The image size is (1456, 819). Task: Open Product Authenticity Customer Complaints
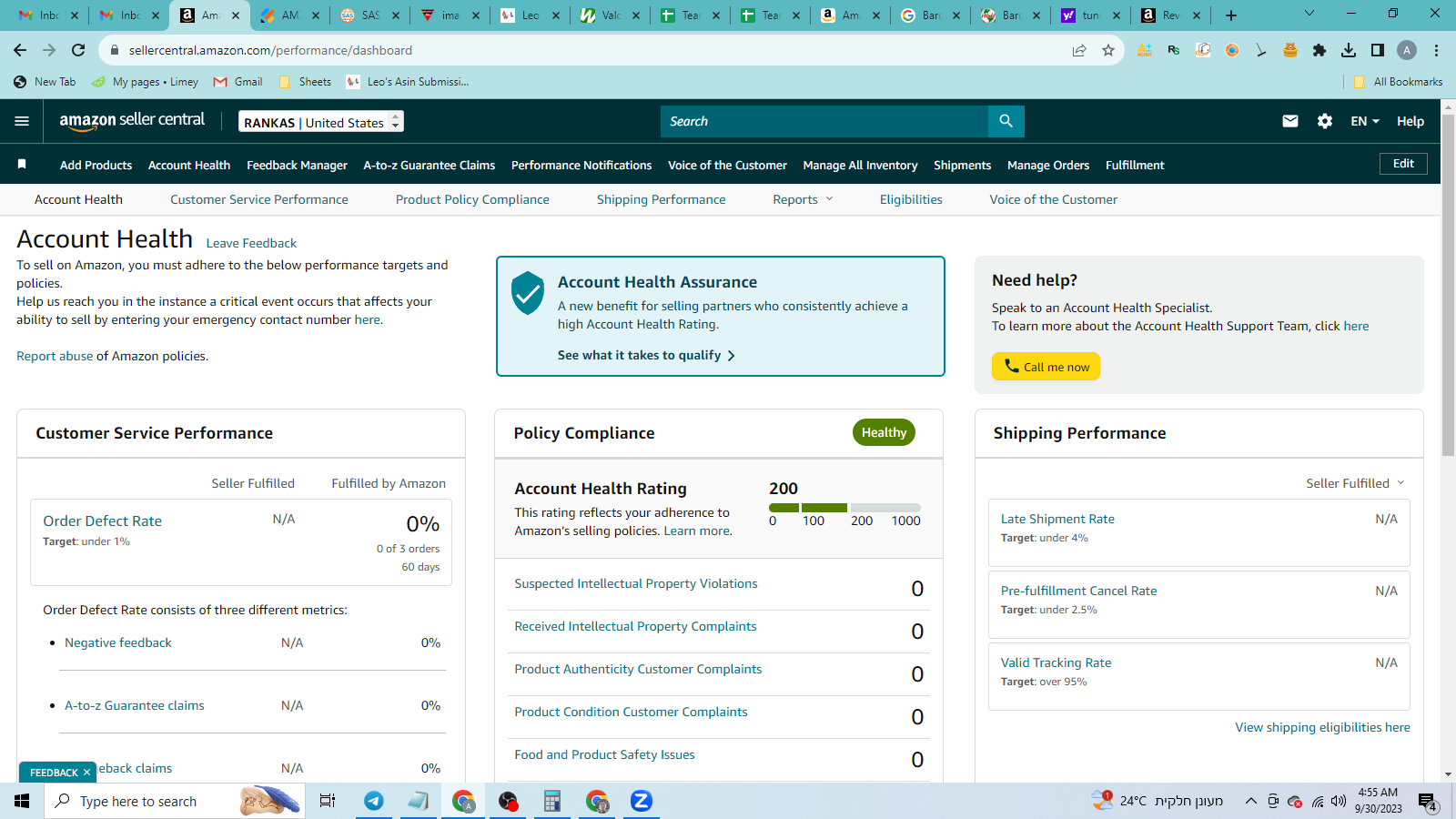[638, 669]
